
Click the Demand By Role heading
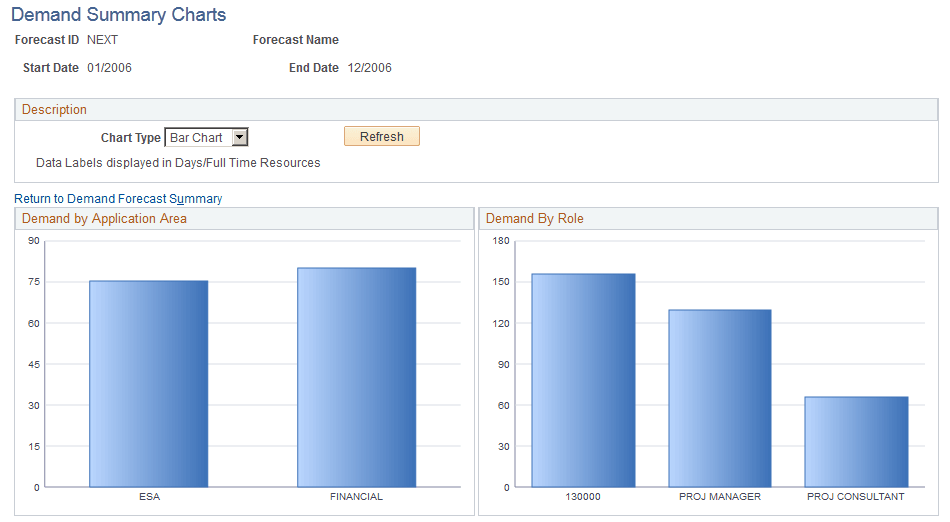tap(534, 219)
